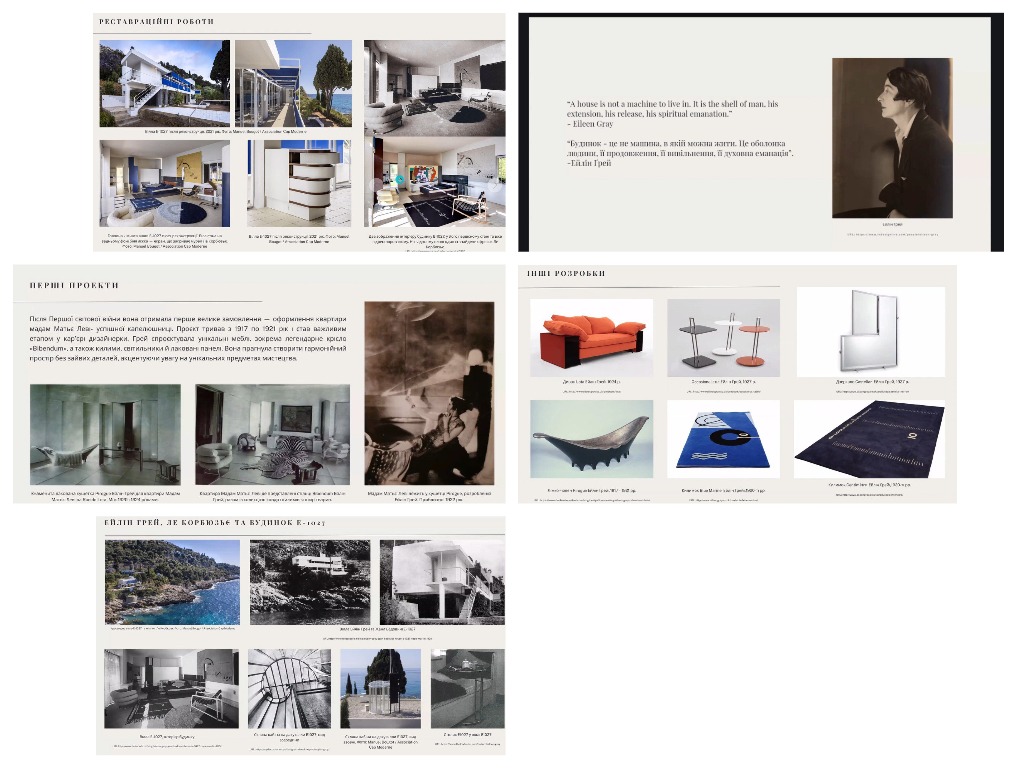
Task: Click the white spiral cabinet photo
Action: (x=299, y=183)
